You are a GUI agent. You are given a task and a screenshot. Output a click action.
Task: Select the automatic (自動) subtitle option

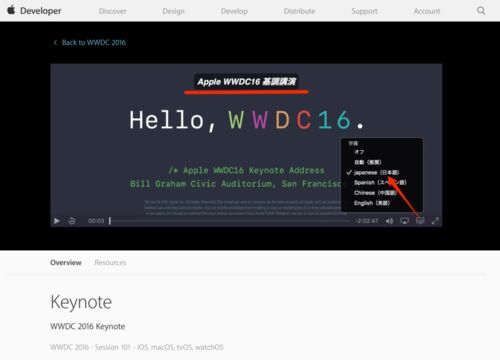[368, 162]
